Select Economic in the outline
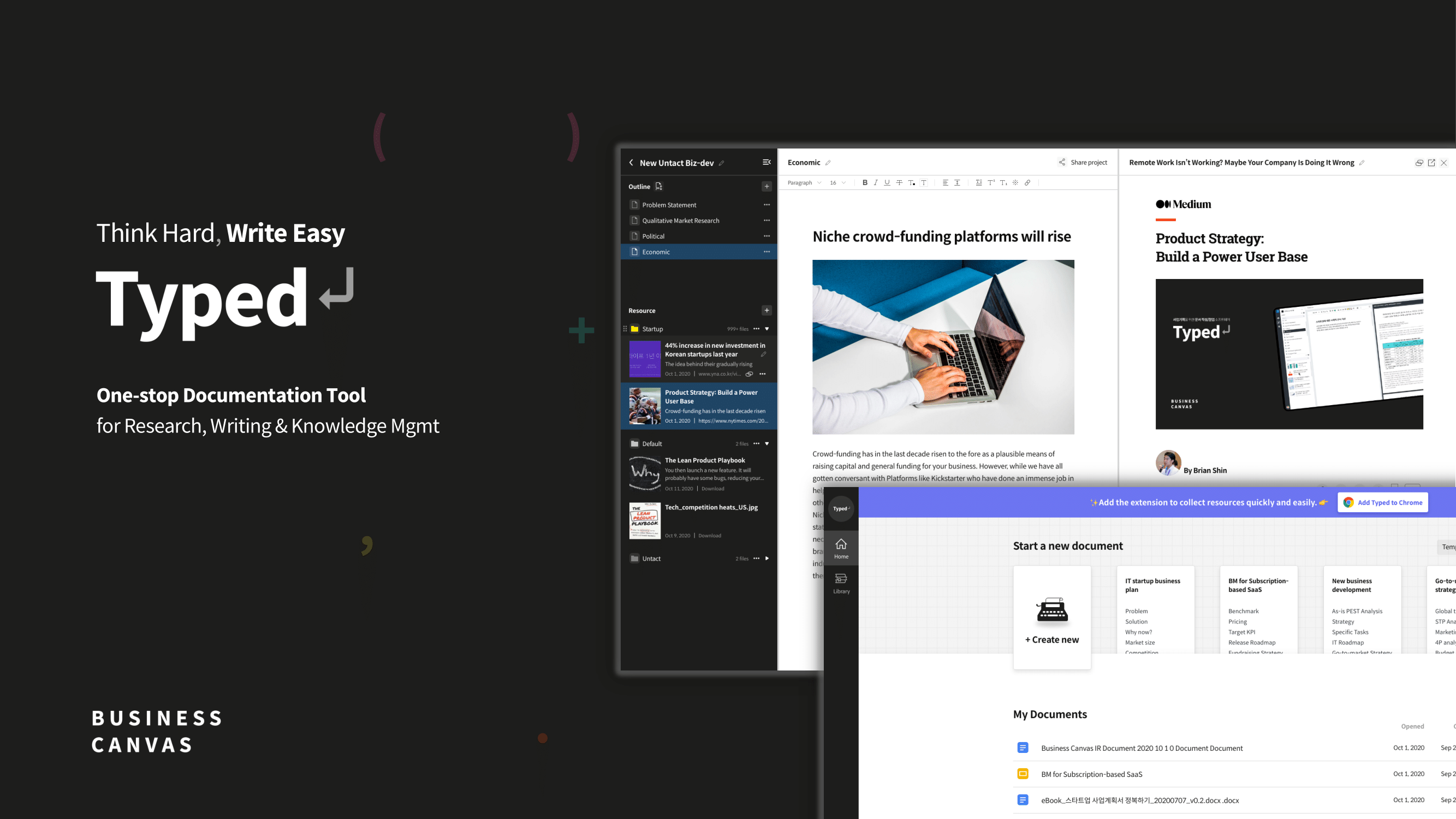The height and width of the screenshot is (819, 1456). [x=699, y=252]
